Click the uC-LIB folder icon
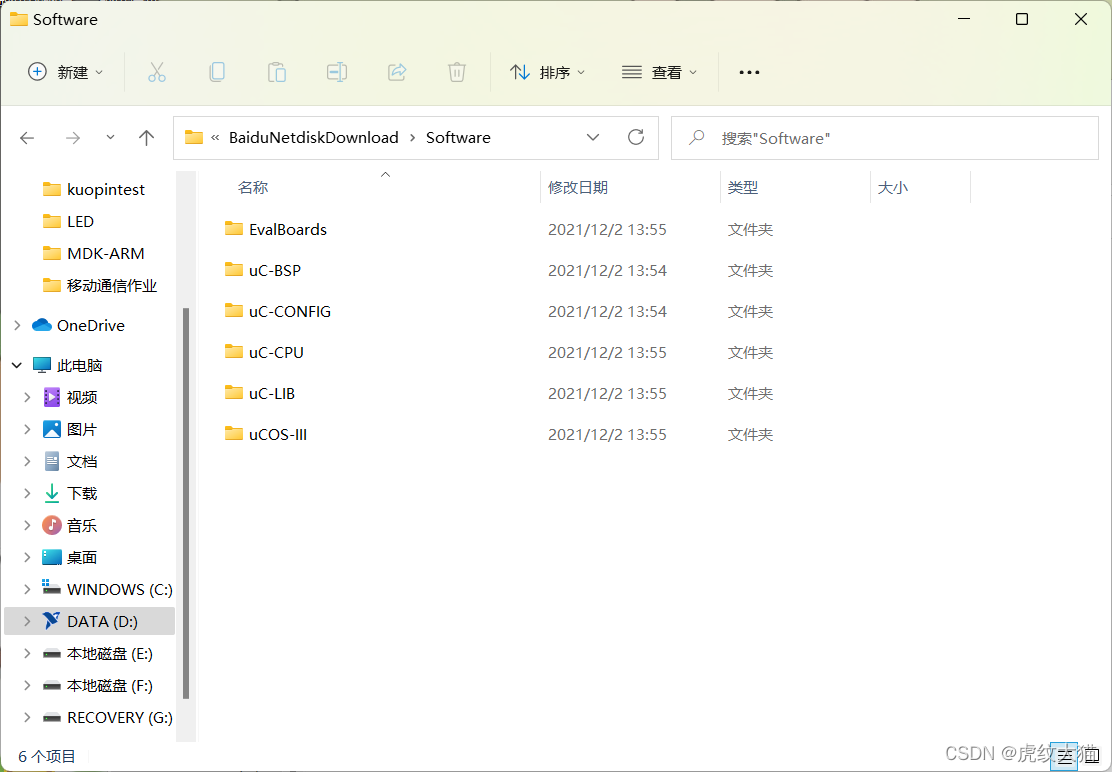This screenshot has width=1112, height=772. click(234, 392)
